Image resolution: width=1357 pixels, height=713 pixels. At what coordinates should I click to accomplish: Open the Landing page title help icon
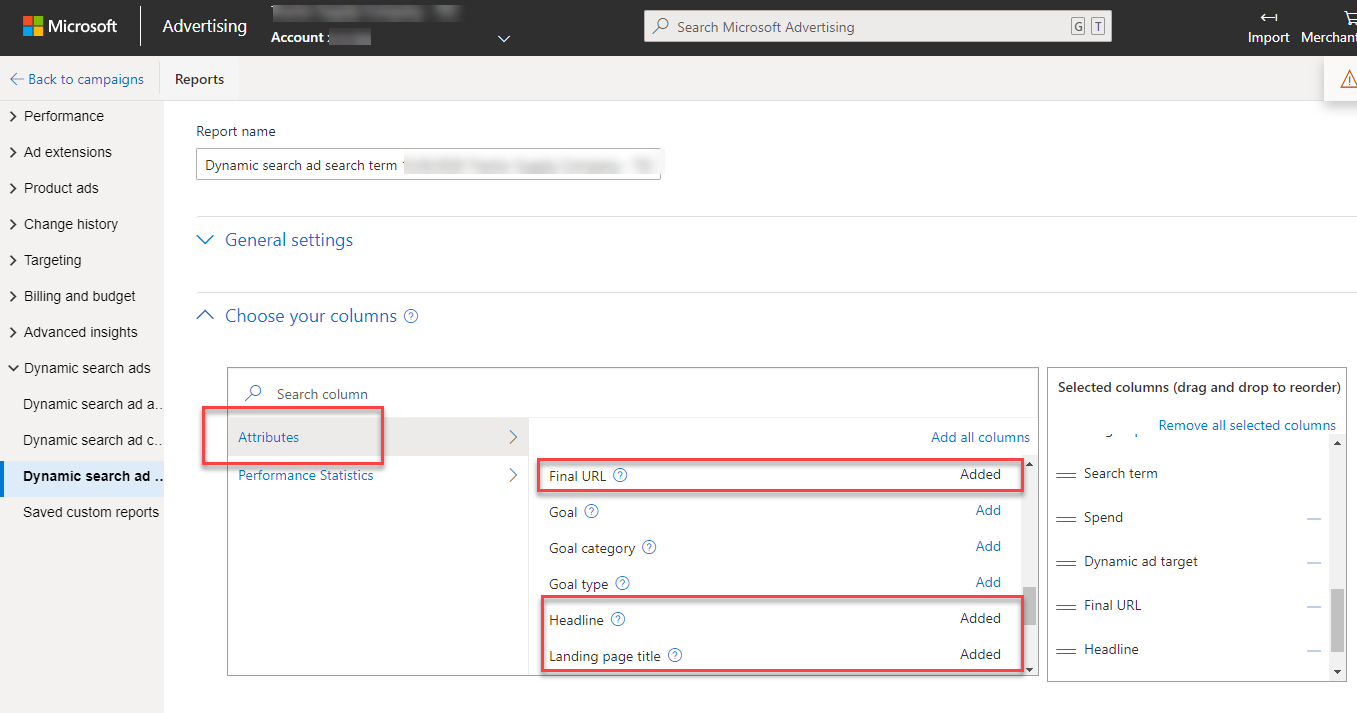click(x=674, y=655)
